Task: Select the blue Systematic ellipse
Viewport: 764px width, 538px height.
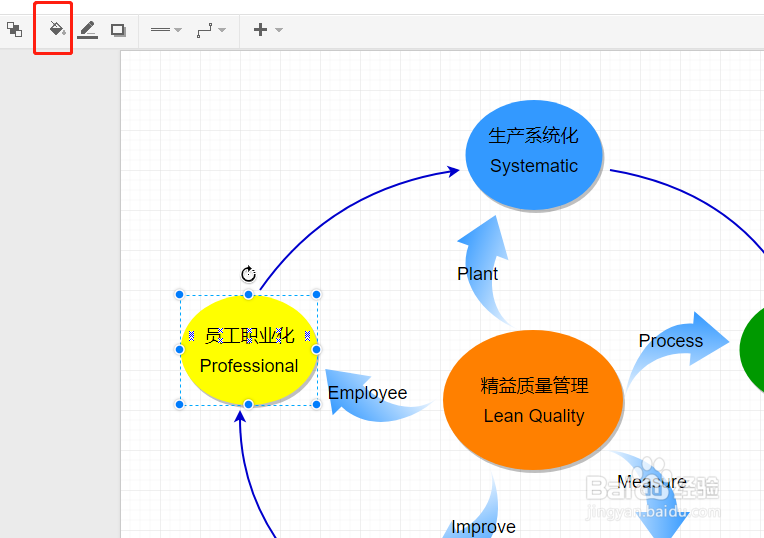Action: 534,155
